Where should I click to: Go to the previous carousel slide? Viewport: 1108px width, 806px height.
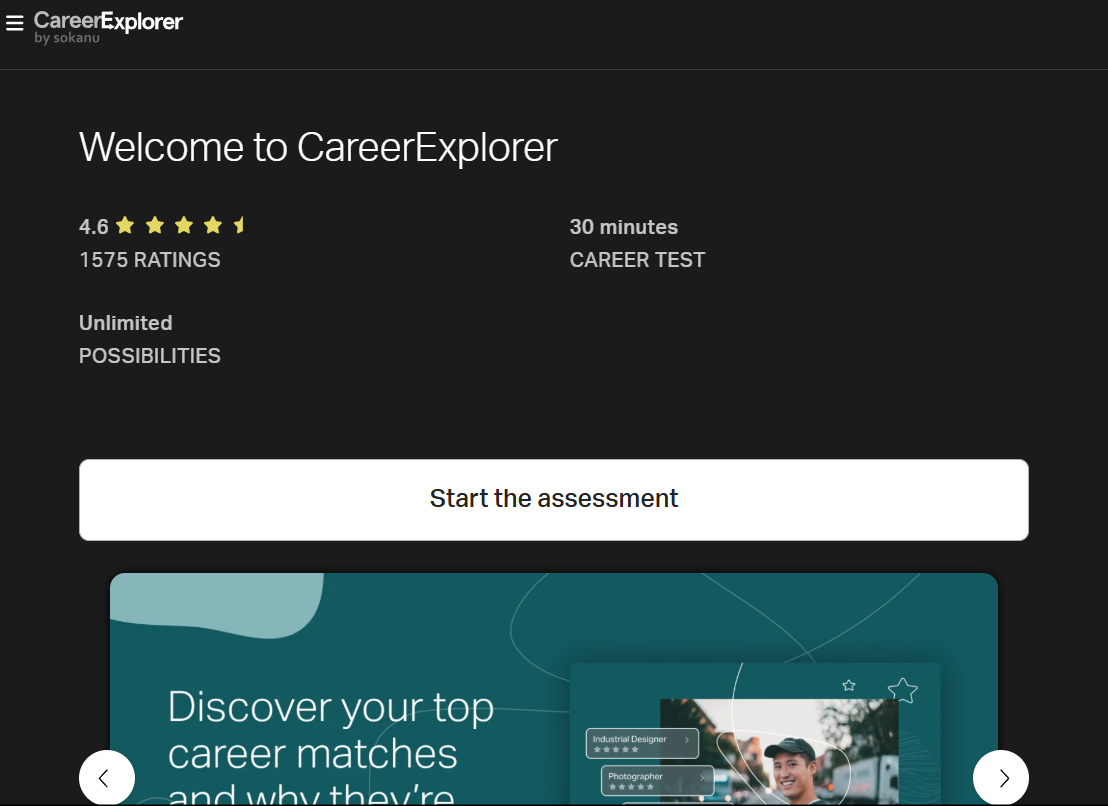[x=106, y=778]
